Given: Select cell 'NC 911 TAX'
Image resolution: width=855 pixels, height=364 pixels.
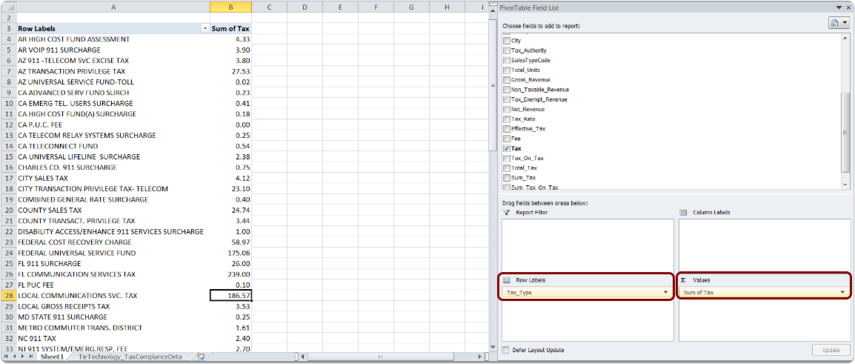Looking at the screenshot, I should point(113,338).
